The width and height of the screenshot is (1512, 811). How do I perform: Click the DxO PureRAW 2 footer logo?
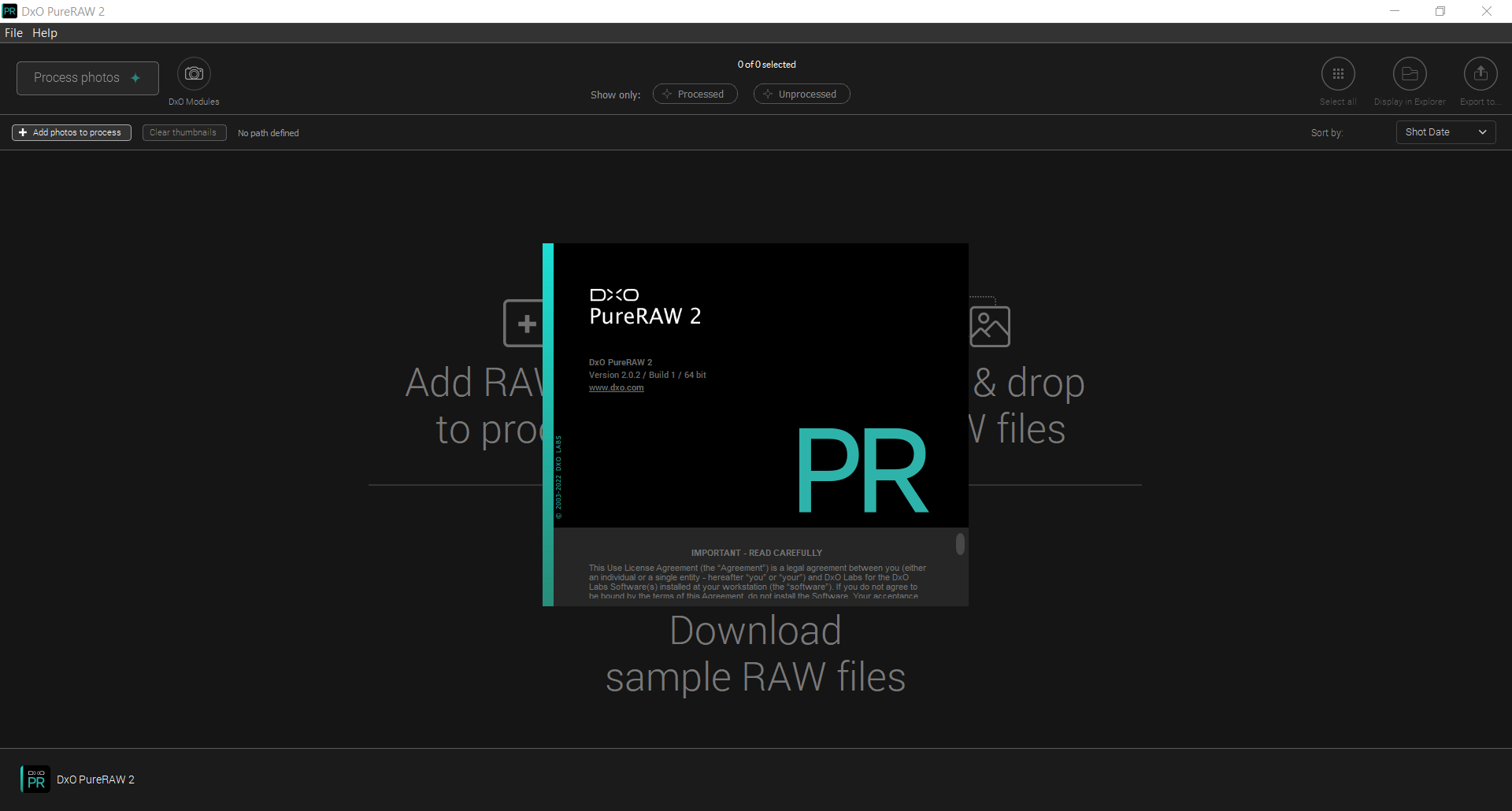[x=35, y=780]
